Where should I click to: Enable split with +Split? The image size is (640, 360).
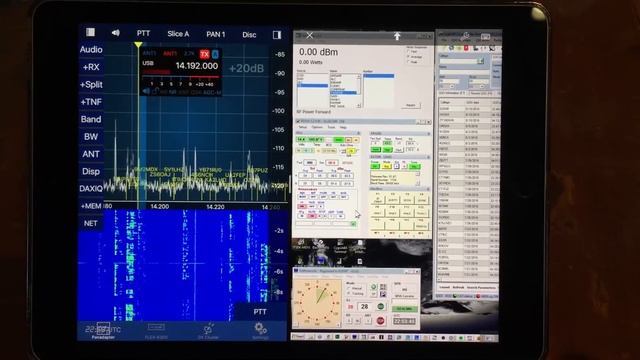[91, 84]
